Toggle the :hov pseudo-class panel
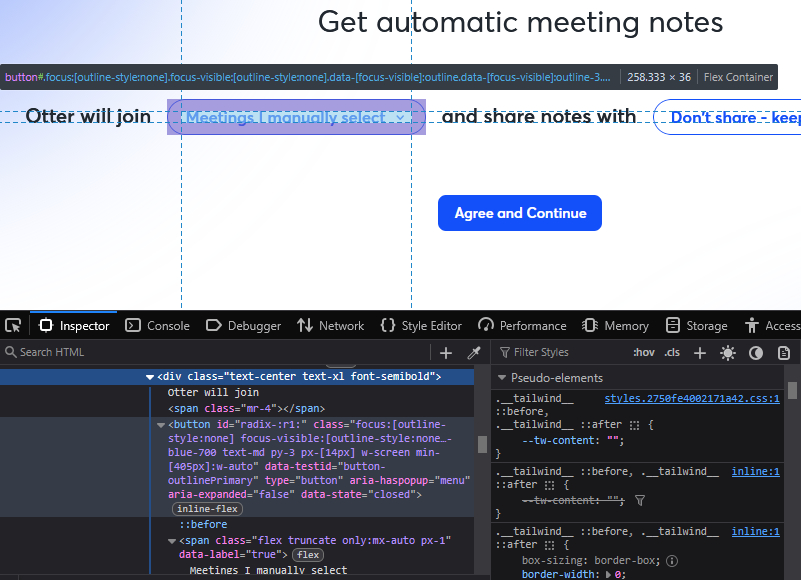Screen dimensions: 801x580 click(x=644, y=352)
